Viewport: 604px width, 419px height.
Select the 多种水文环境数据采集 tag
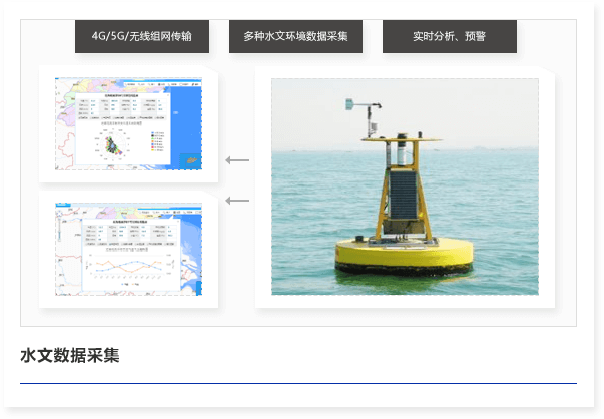pyautogui.click(x=295, y=37)
